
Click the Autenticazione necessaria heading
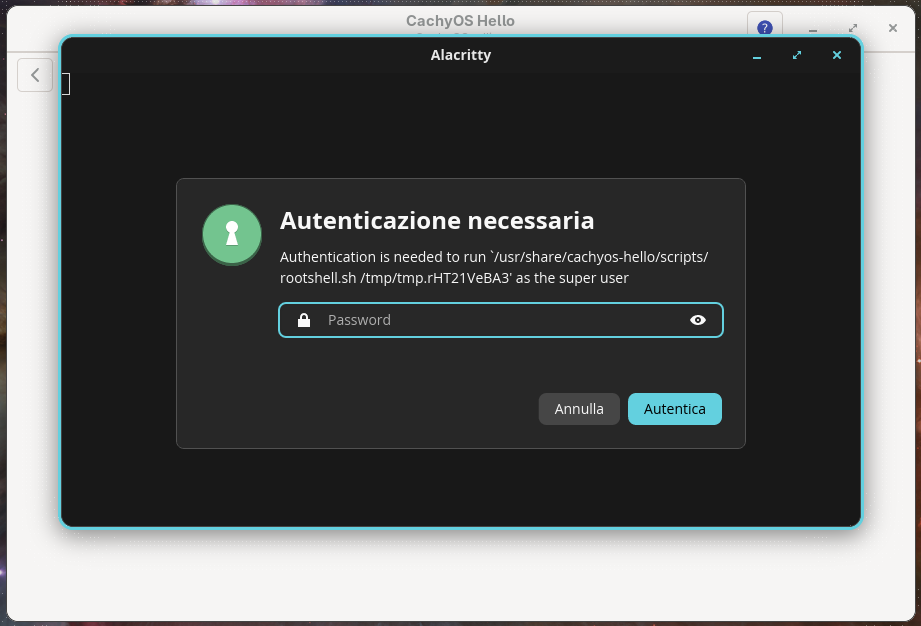(x=437, y=221)
